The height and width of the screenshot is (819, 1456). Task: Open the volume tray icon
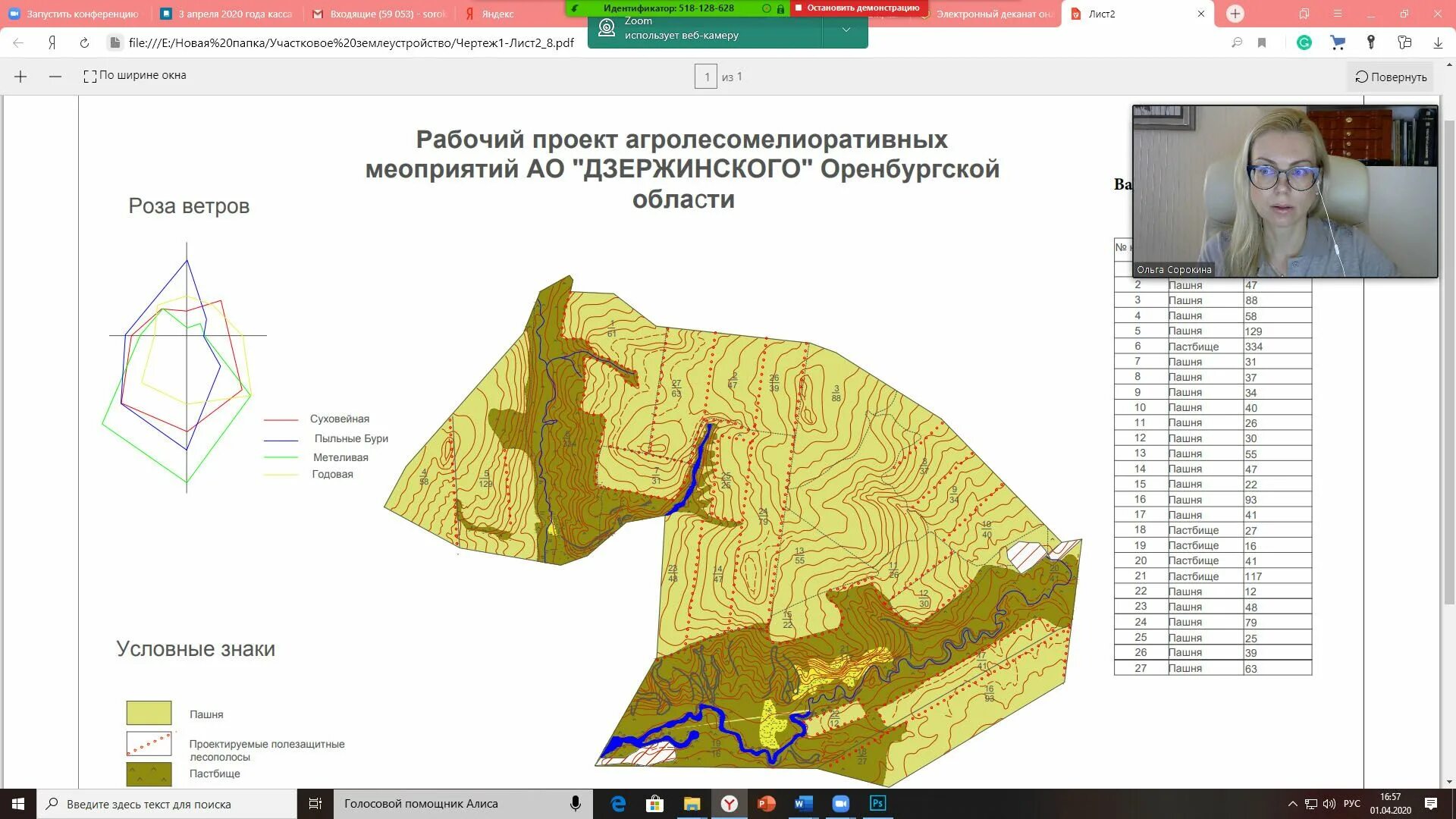[x=1329, y=804]
